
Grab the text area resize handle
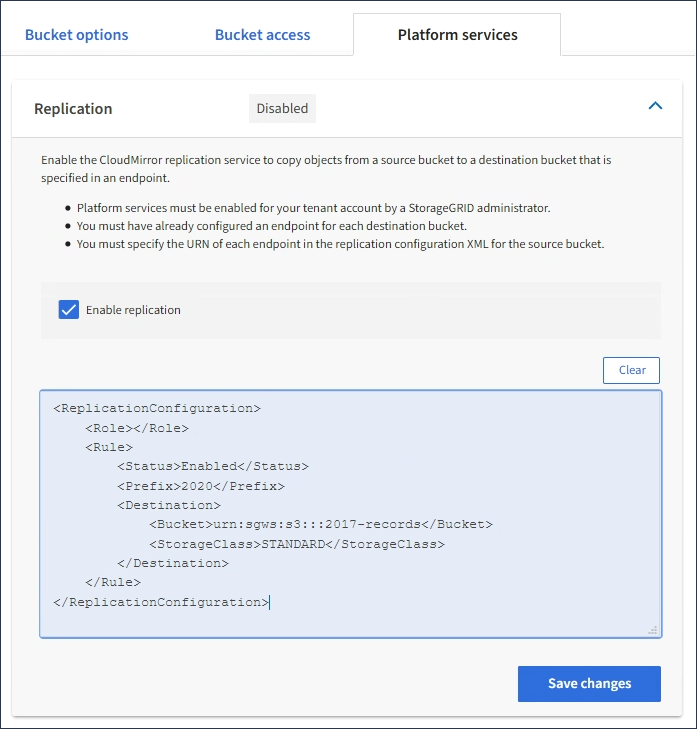(653, 630)
